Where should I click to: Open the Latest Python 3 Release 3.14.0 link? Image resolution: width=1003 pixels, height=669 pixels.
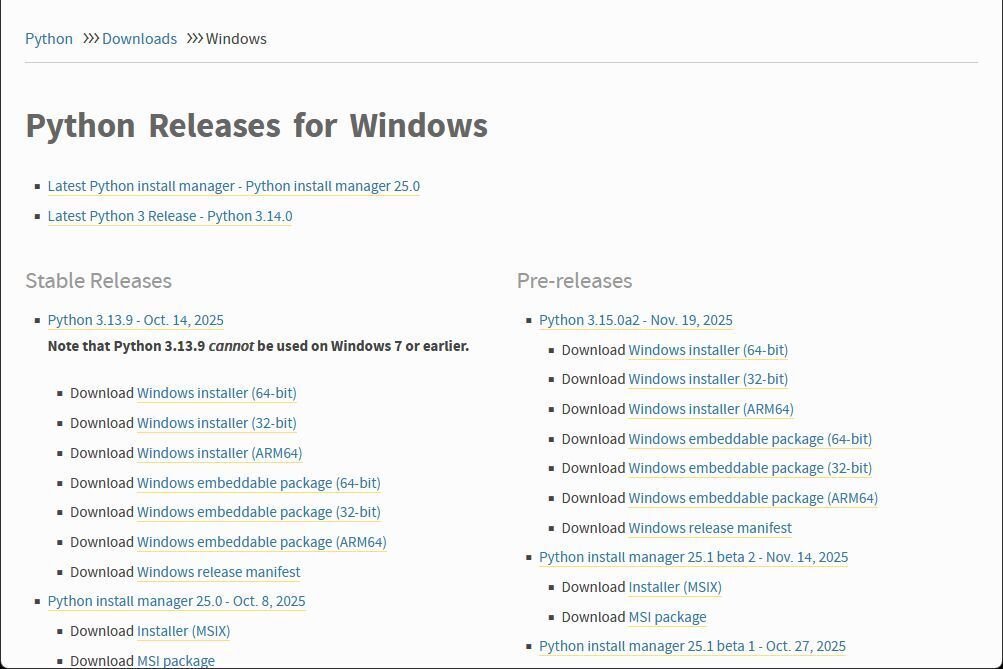(169, 216)
